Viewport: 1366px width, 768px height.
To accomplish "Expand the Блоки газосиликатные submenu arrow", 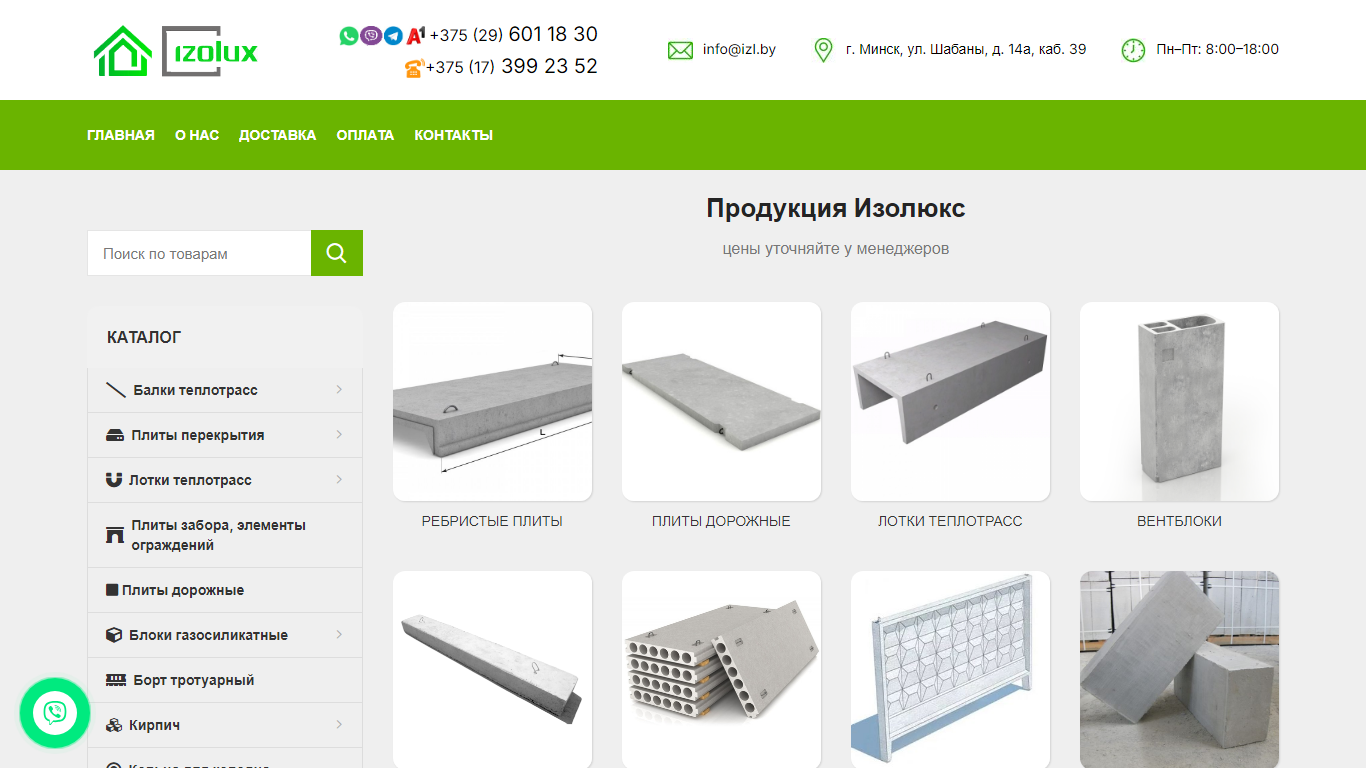I will click(339, 635).
